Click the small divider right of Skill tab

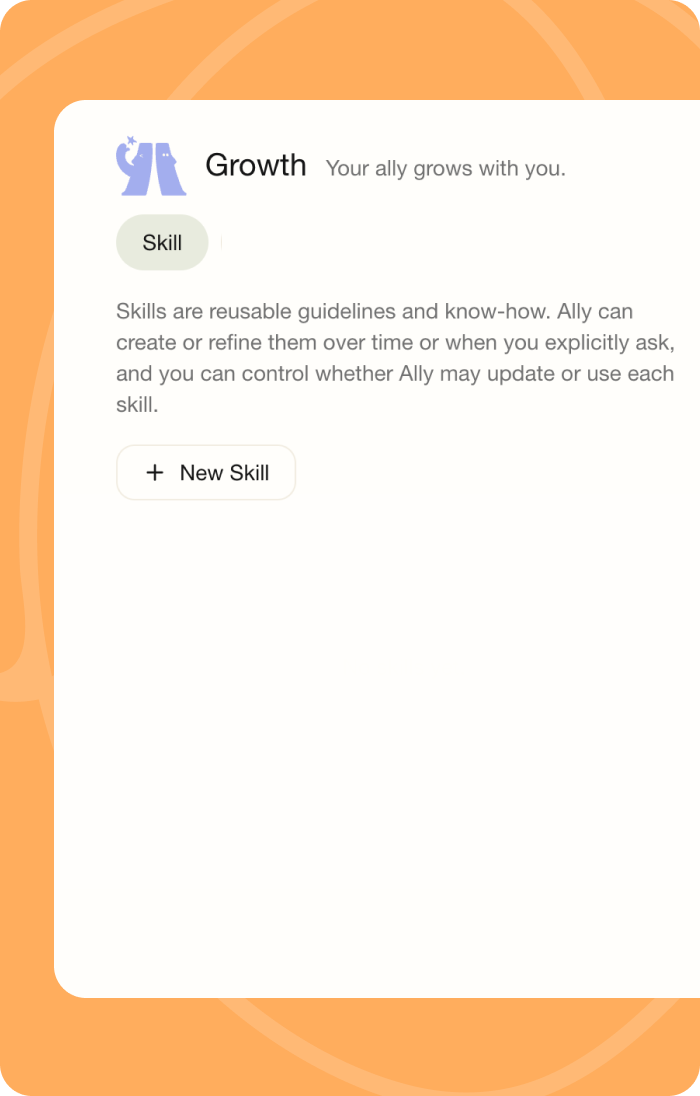click(x=221, y=242)
